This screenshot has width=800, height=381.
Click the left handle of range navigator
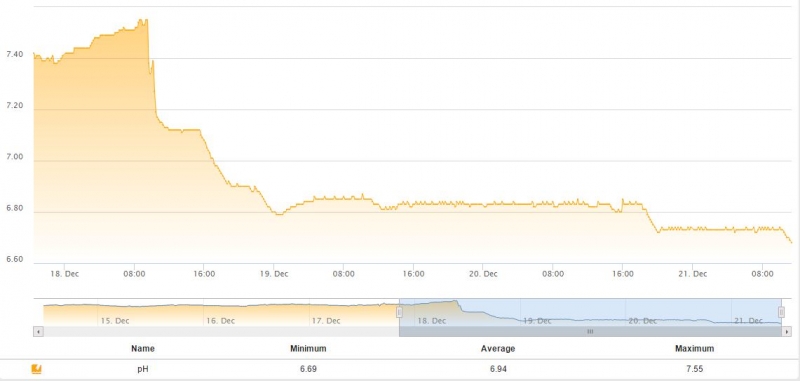coord(399,312)
